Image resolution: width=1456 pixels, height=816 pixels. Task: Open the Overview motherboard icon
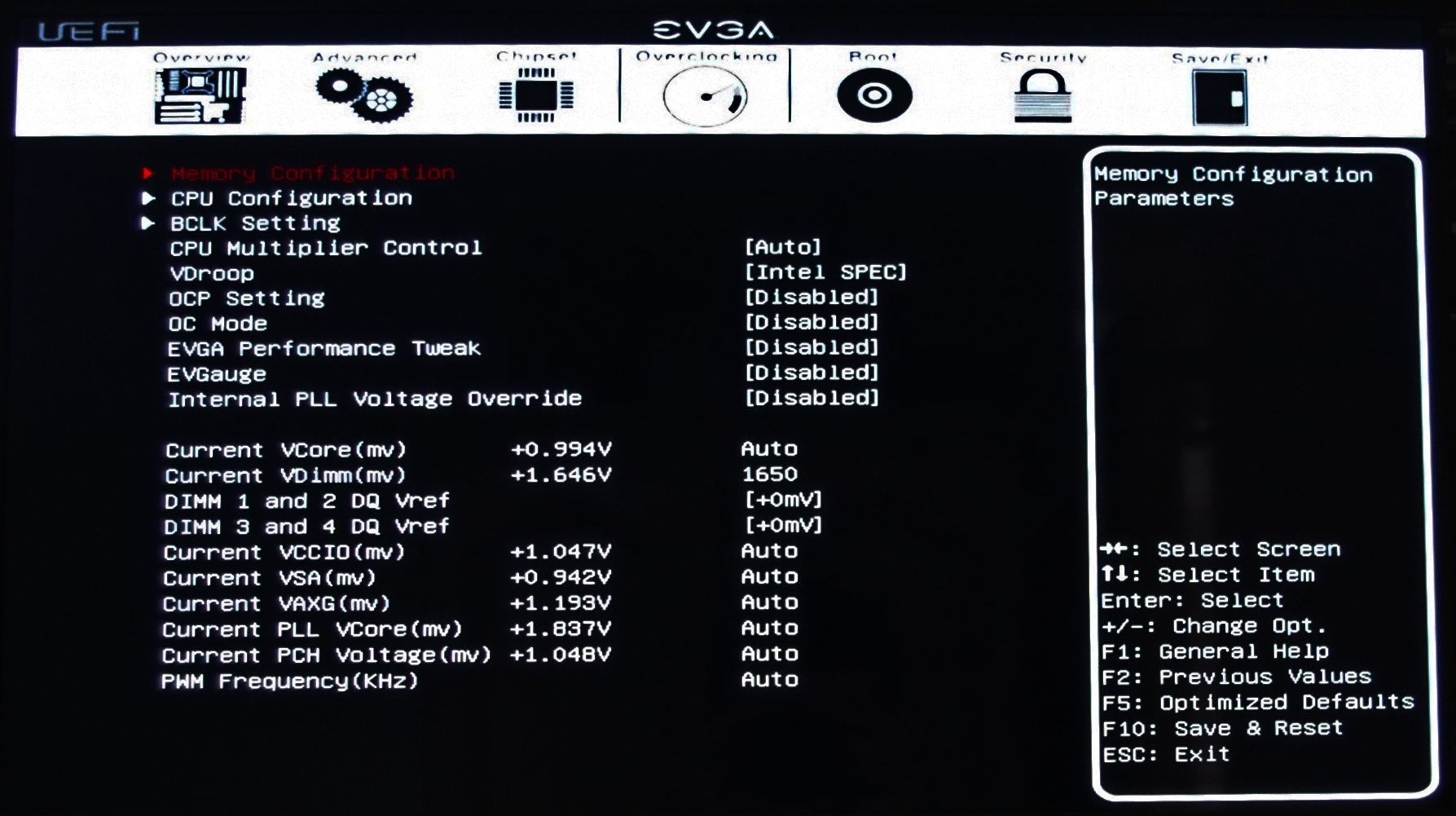[x=200, y=96]
